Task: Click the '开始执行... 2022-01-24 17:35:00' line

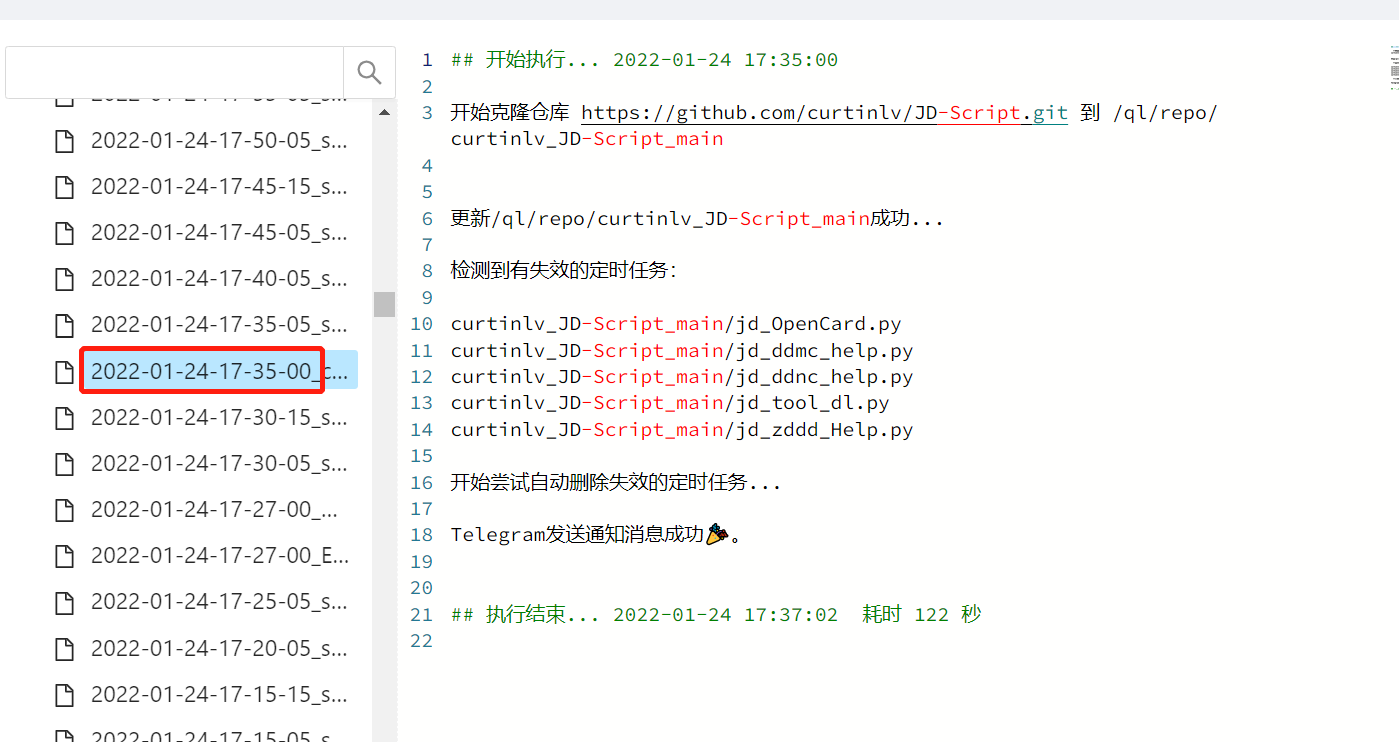Action: (644, 60)
